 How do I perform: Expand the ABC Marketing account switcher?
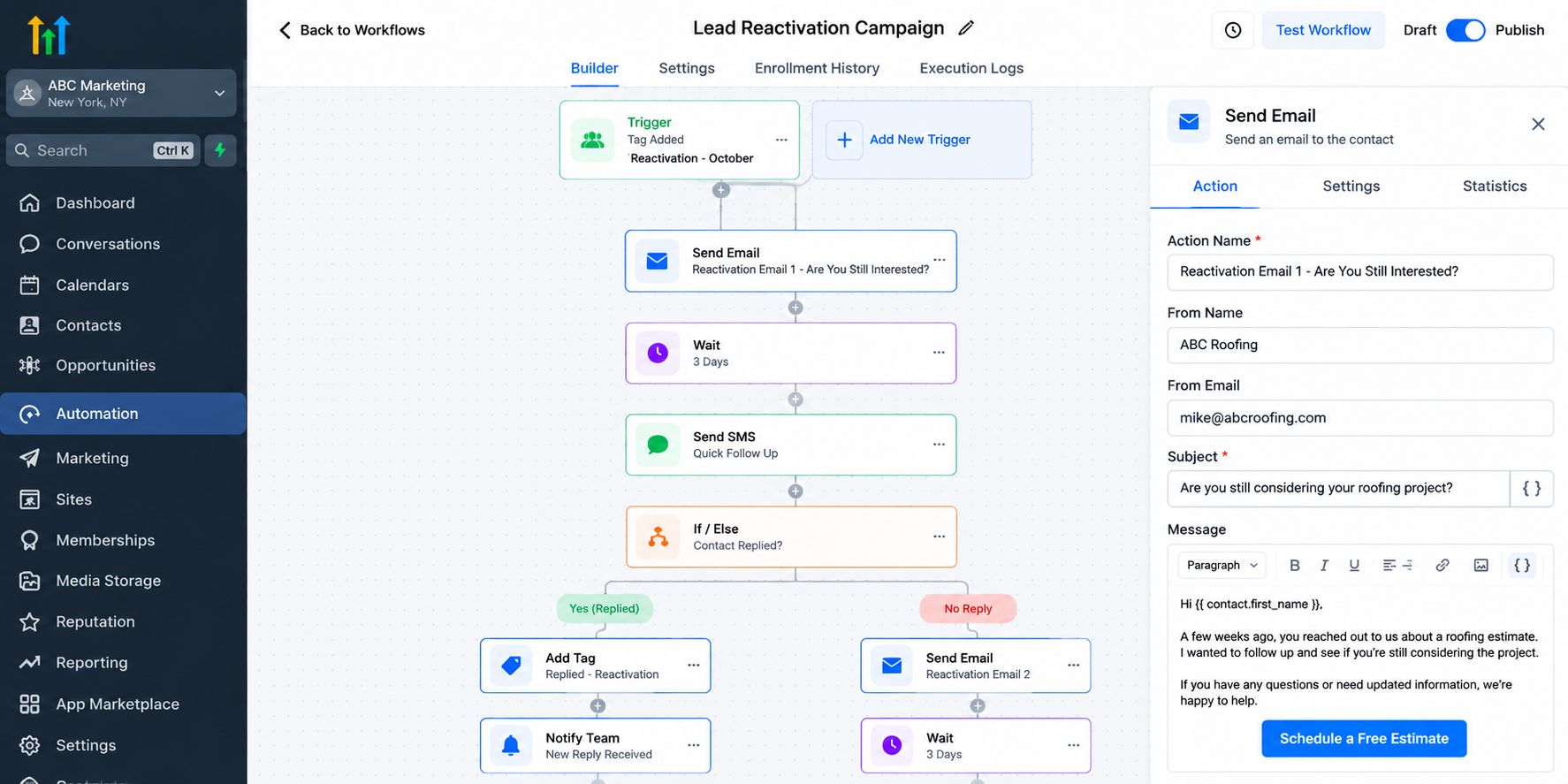[x=122, y=93]
